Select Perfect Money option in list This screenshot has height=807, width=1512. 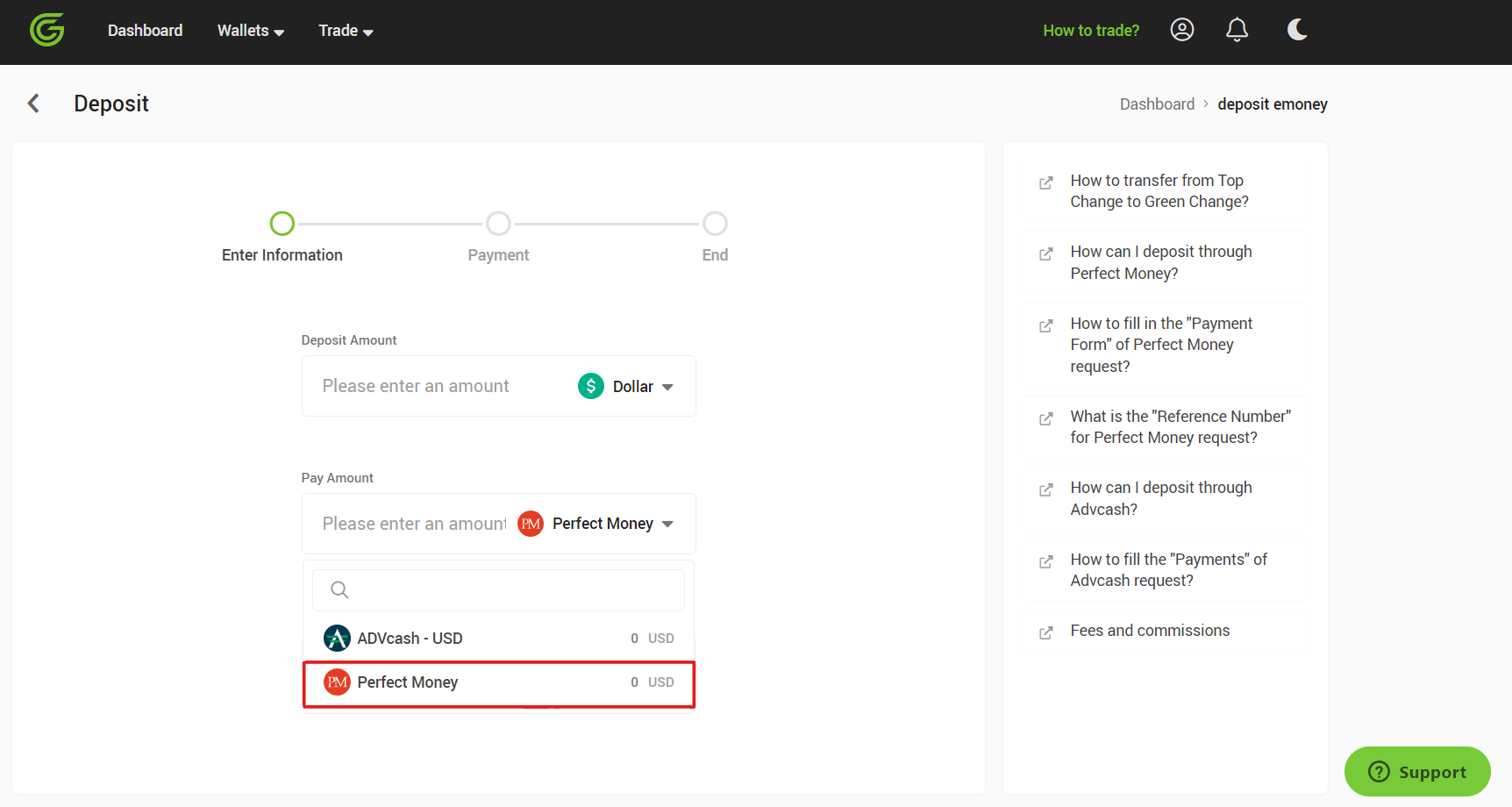pyautogui.click(x=498, y=683)
